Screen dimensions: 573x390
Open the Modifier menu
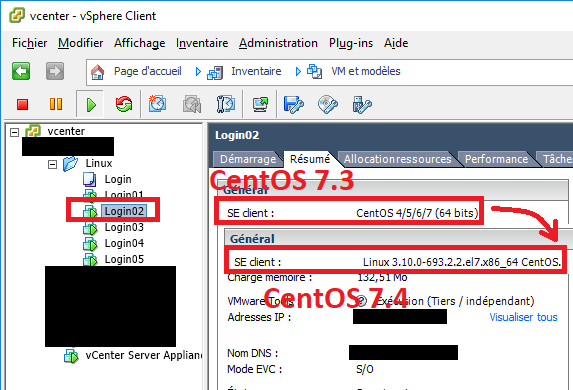(80, 43)
